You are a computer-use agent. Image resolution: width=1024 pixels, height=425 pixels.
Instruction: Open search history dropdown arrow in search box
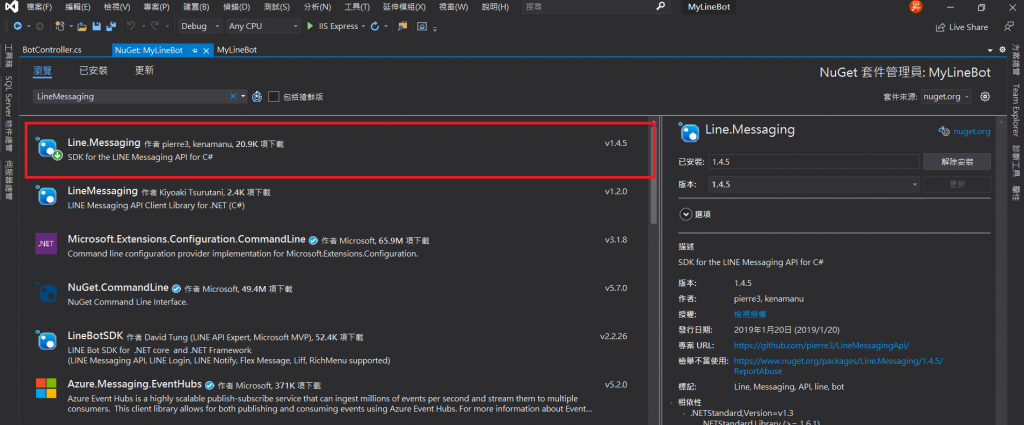pos(243,96)
